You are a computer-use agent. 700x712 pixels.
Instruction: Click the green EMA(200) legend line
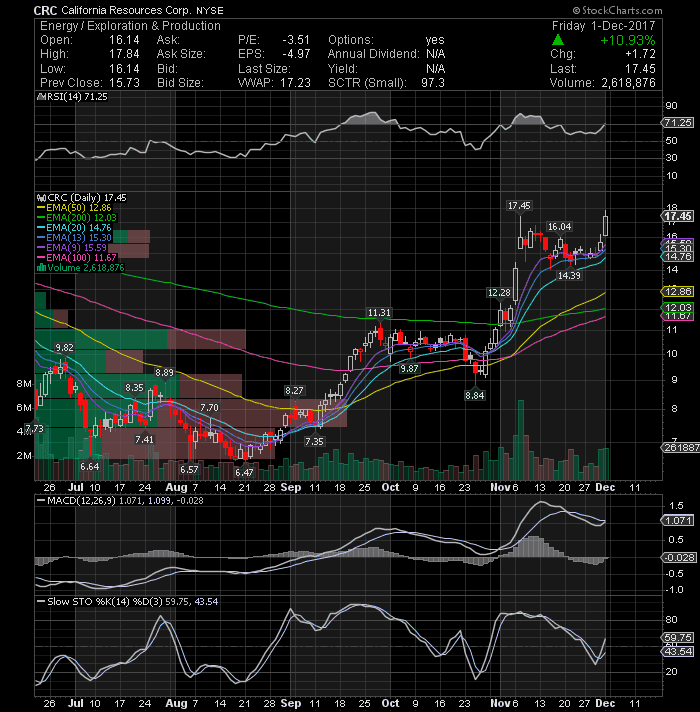[x=41, y=218]
